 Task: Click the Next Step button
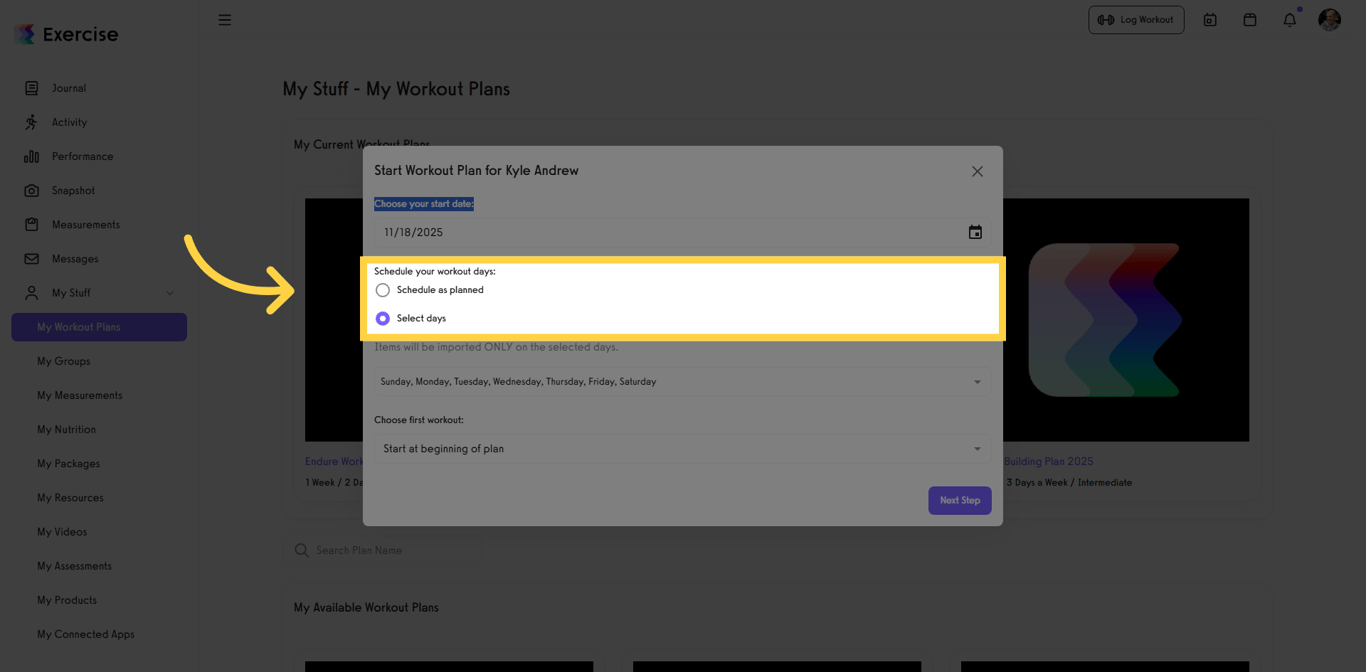point(959,500)
